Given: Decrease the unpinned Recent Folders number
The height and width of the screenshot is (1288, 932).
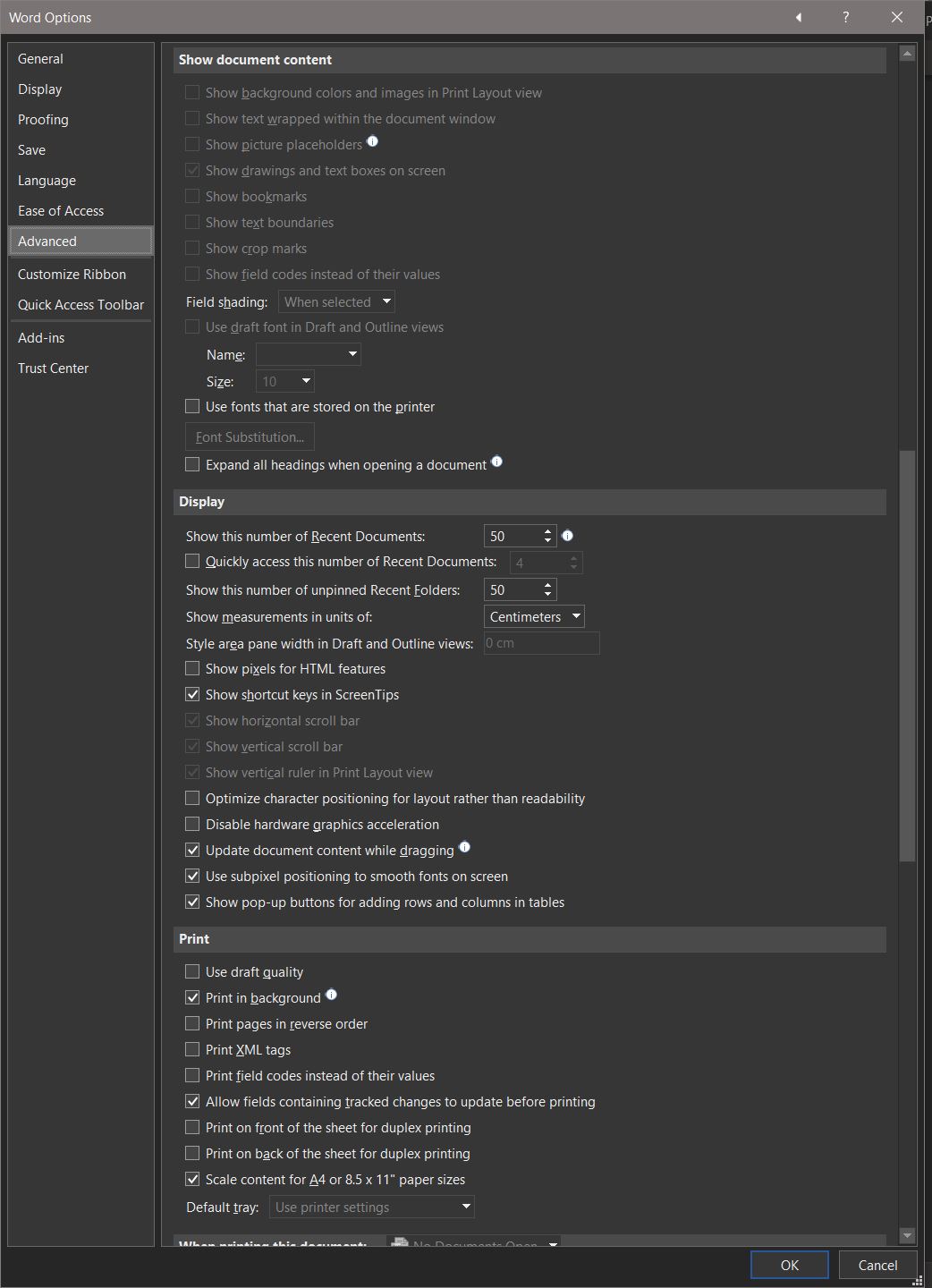Looking at the screenshot, I should [x=548, y=595].
